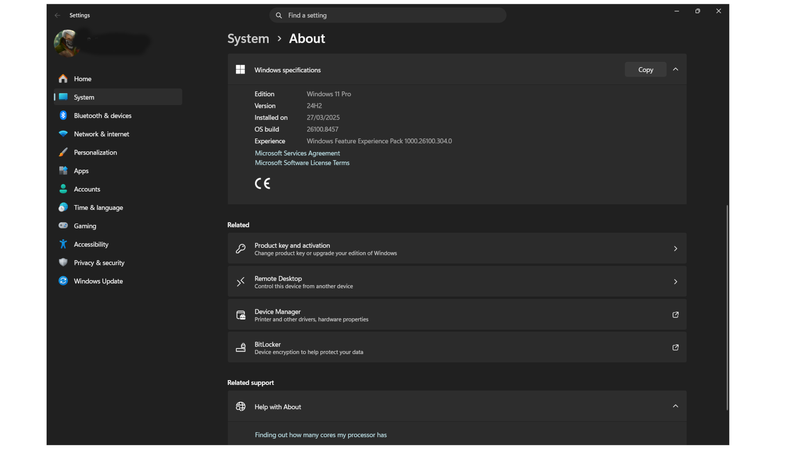Click the Apps sidebar icon
The image size is (800, 450).
coord(63,170)
